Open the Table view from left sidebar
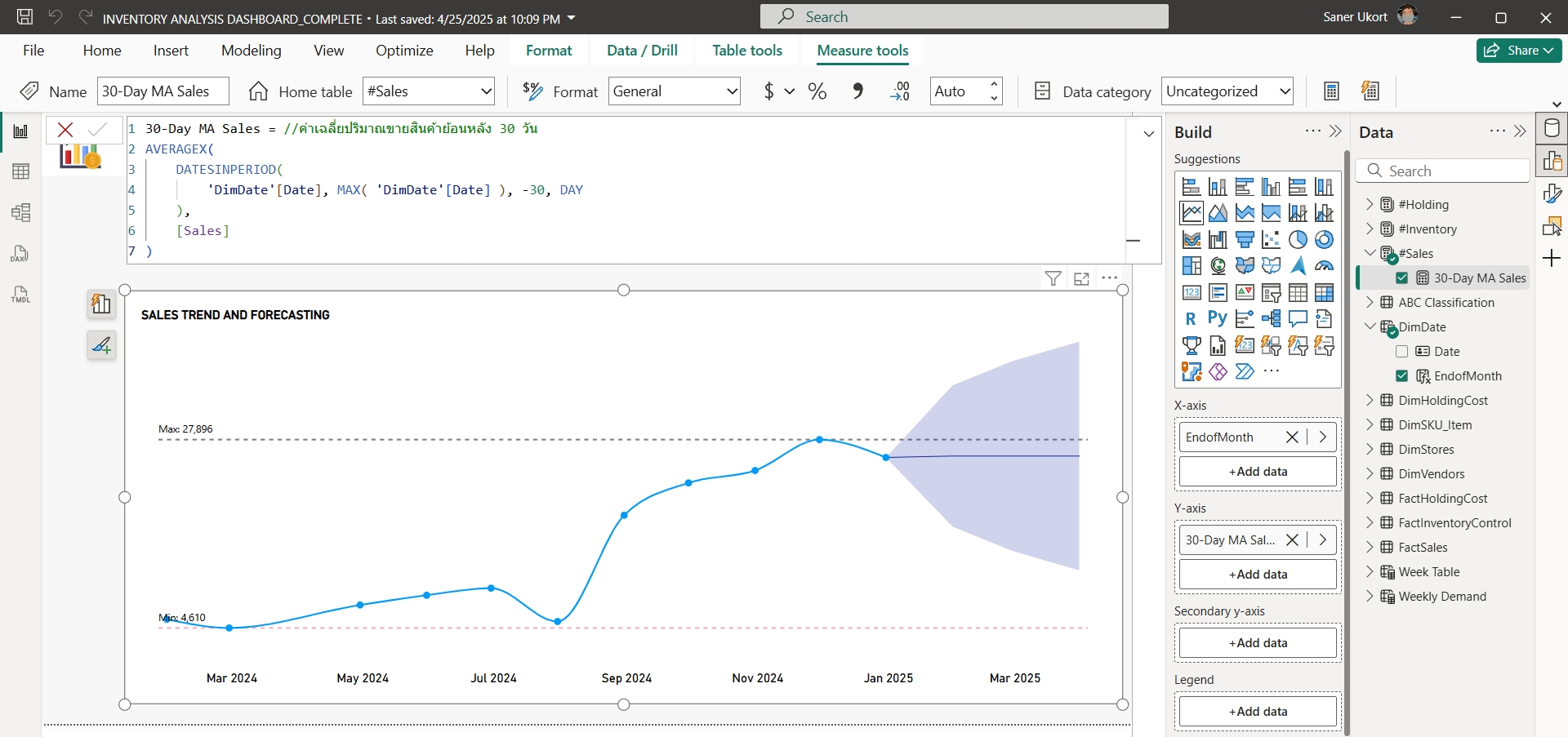 pos(20,171)
